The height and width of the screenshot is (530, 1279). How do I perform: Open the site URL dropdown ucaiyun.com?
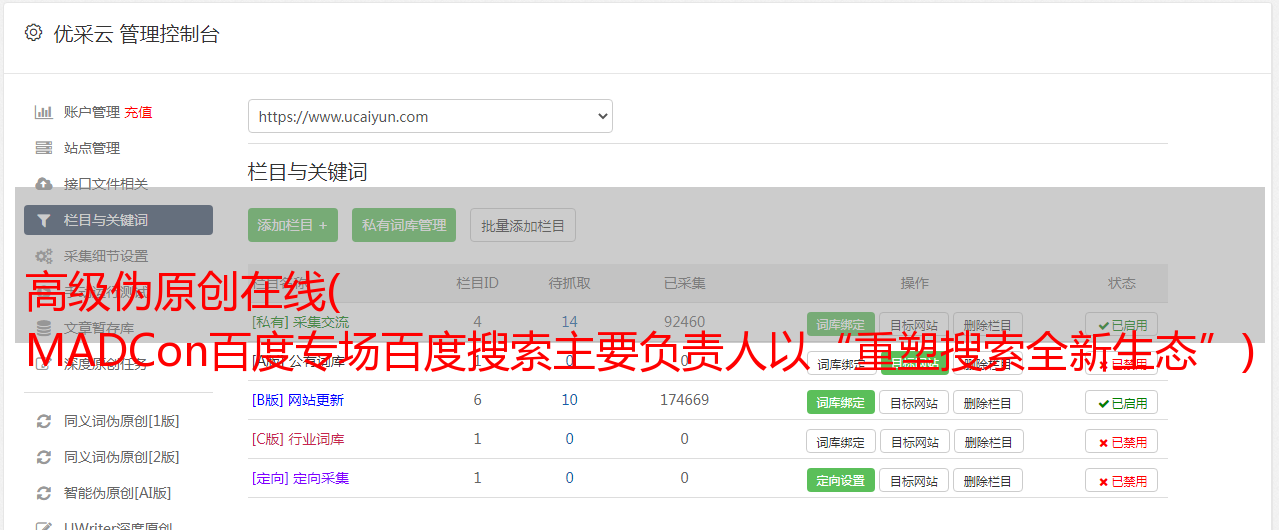coord(430,116)
